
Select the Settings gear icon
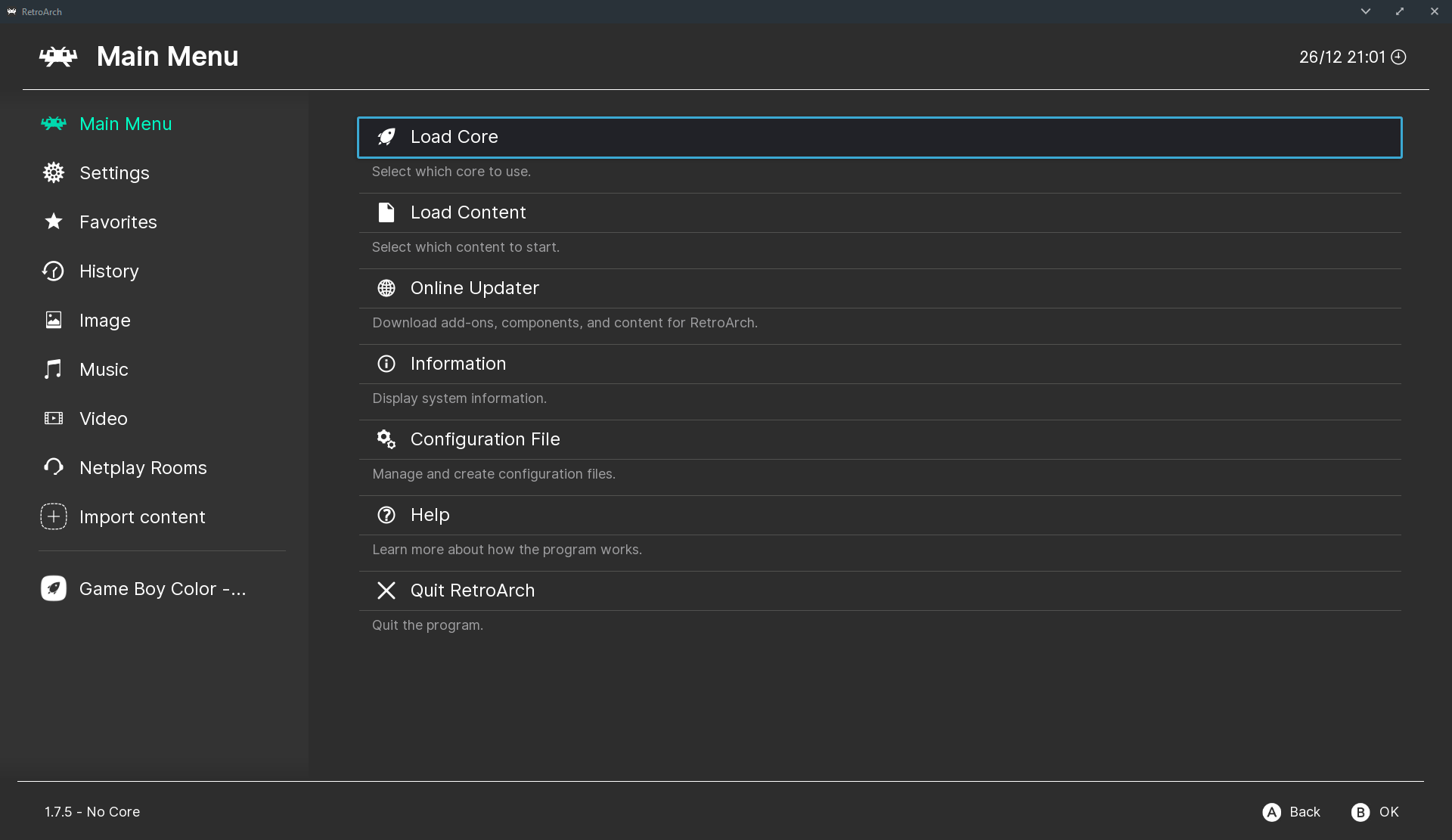point(53,172)
